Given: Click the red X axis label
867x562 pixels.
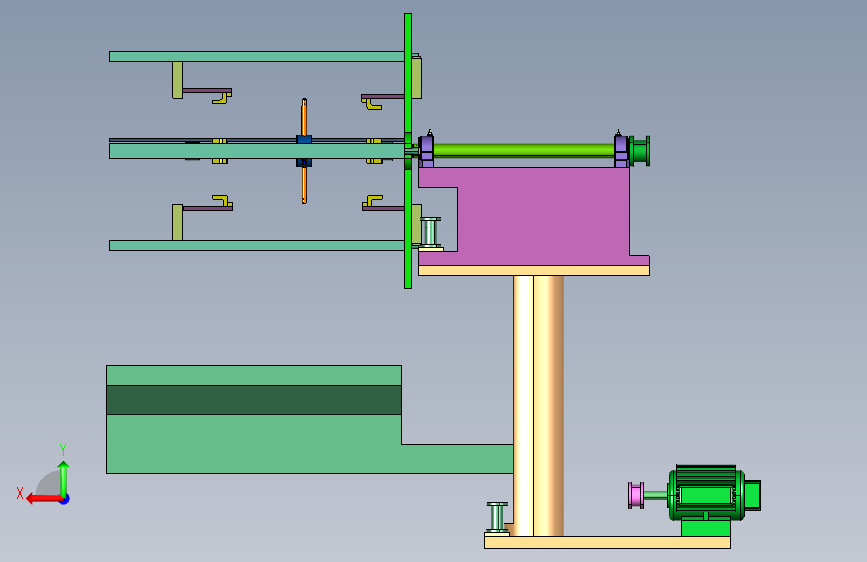Looking at the screenshot, I should 20,493.
